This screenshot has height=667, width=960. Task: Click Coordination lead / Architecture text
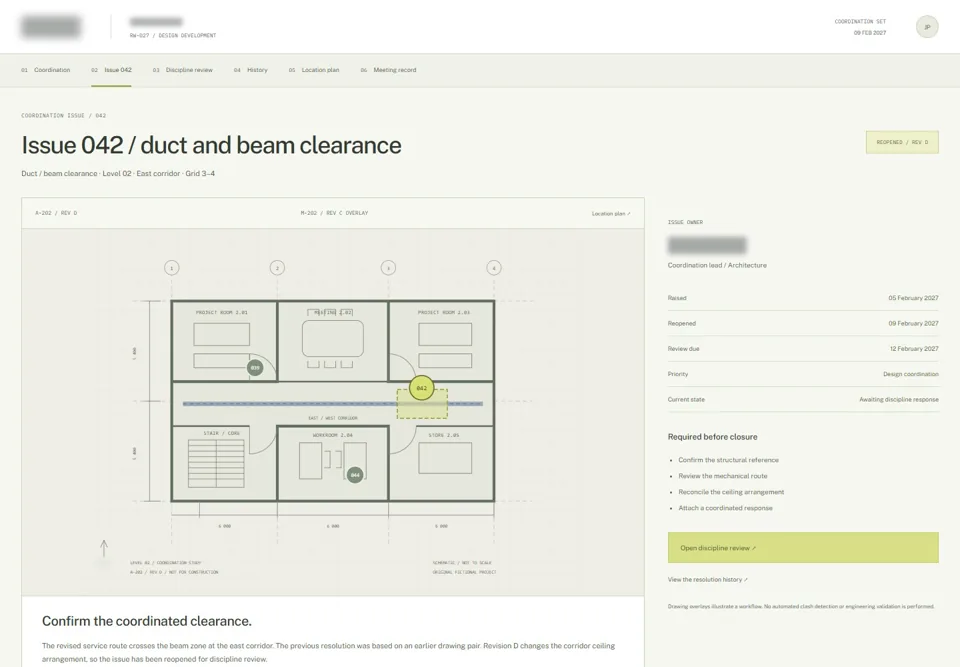click(x=717, y=265)
